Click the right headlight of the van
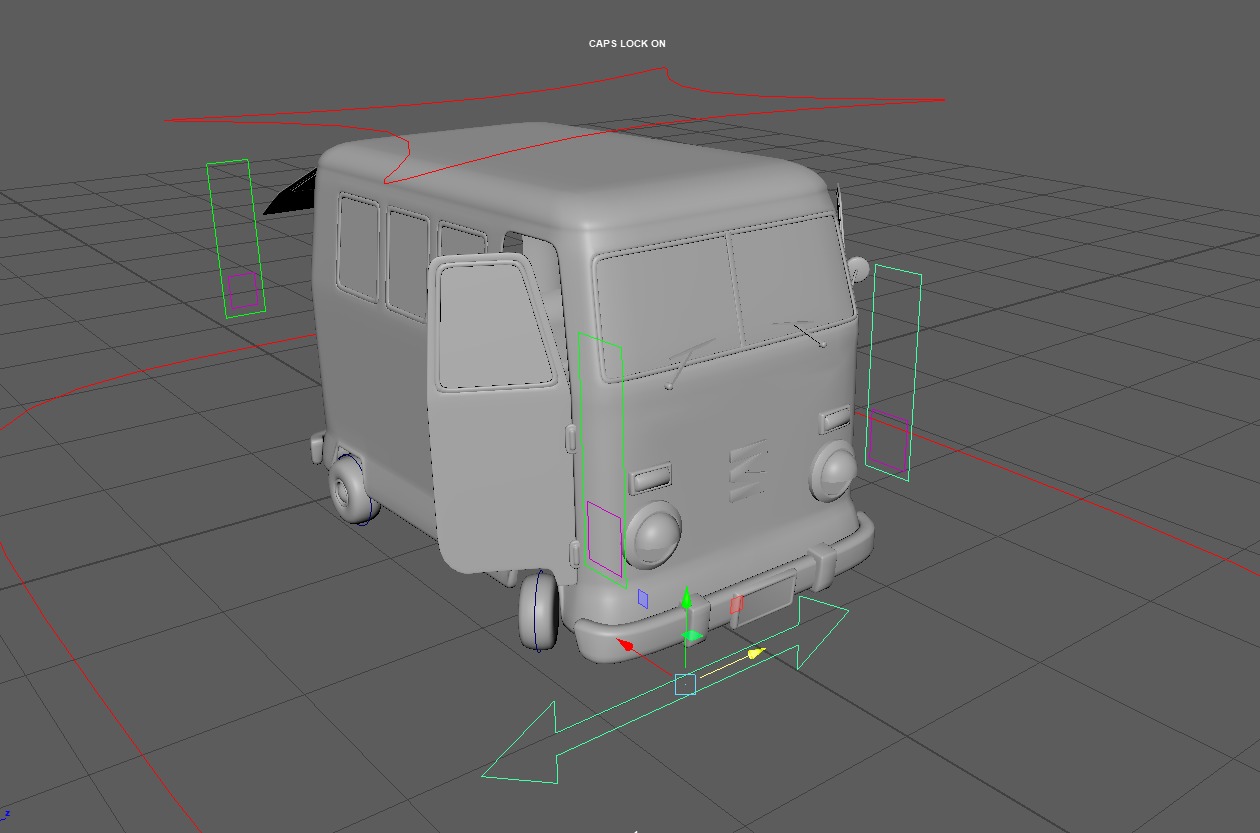The height and width of the screenshot is (833, 1260). [x=833, y=472]
